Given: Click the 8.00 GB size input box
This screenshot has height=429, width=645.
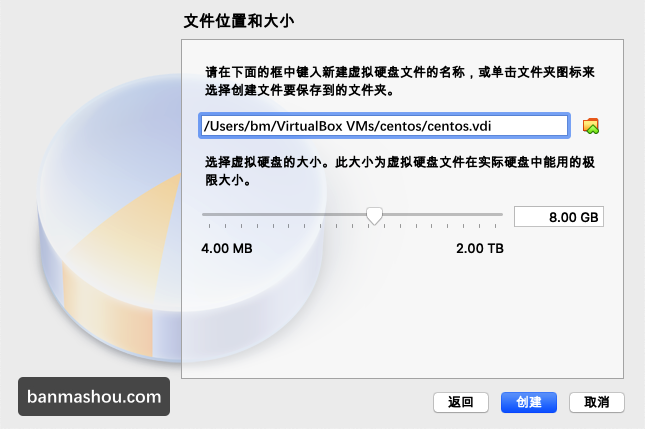Looking at the screenshot, I should pyautogui.click(x=559, y=216).
